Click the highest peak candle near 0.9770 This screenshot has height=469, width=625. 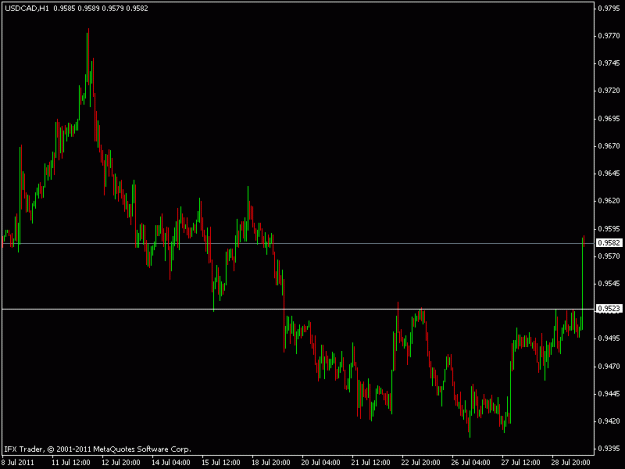click(x=88, y=55)
